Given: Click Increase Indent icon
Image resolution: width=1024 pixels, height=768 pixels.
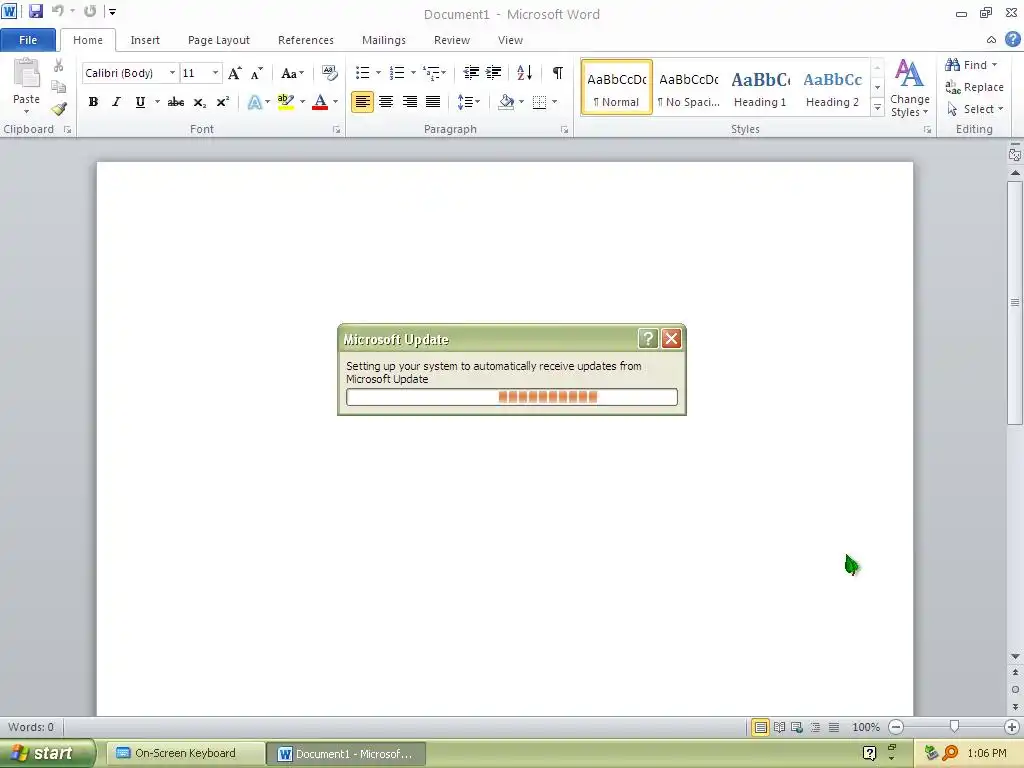Looking at the screenshot, I should (x=494, y=72).
